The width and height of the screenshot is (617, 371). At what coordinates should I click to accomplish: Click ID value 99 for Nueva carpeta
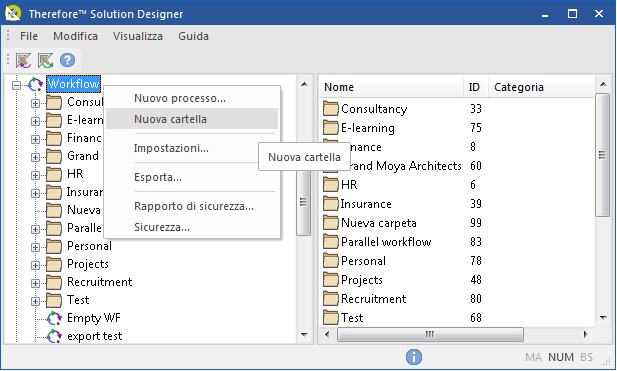[476, 223]
